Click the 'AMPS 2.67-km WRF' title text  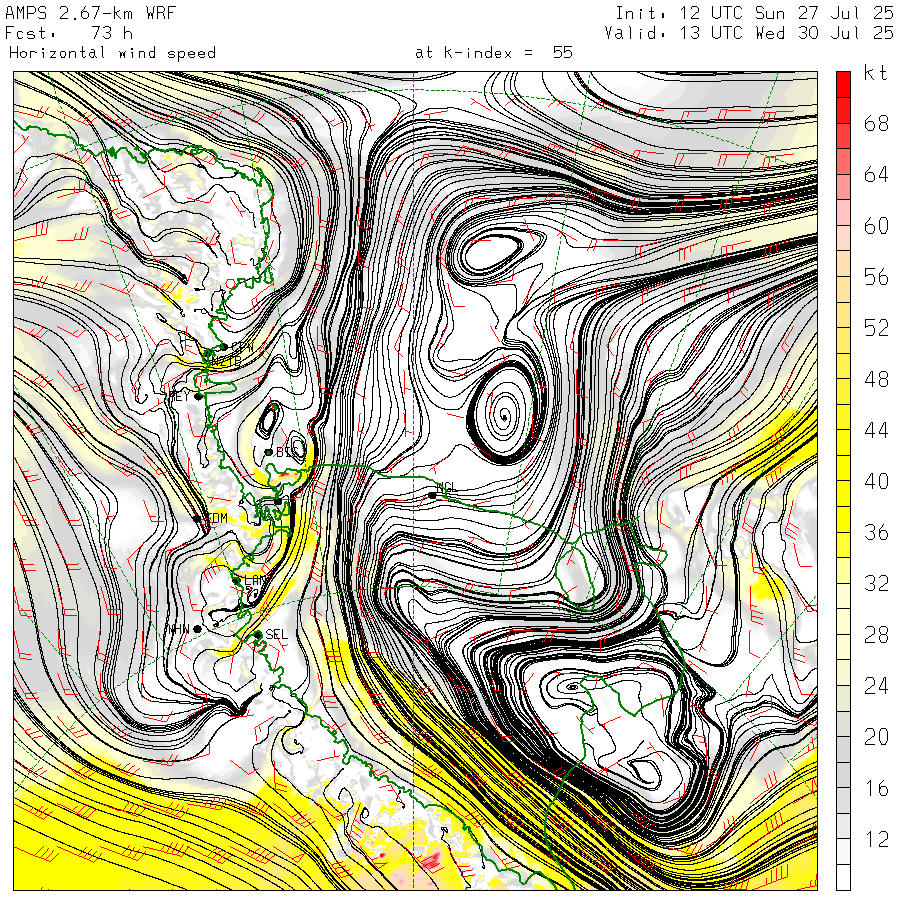coord(90,13)
